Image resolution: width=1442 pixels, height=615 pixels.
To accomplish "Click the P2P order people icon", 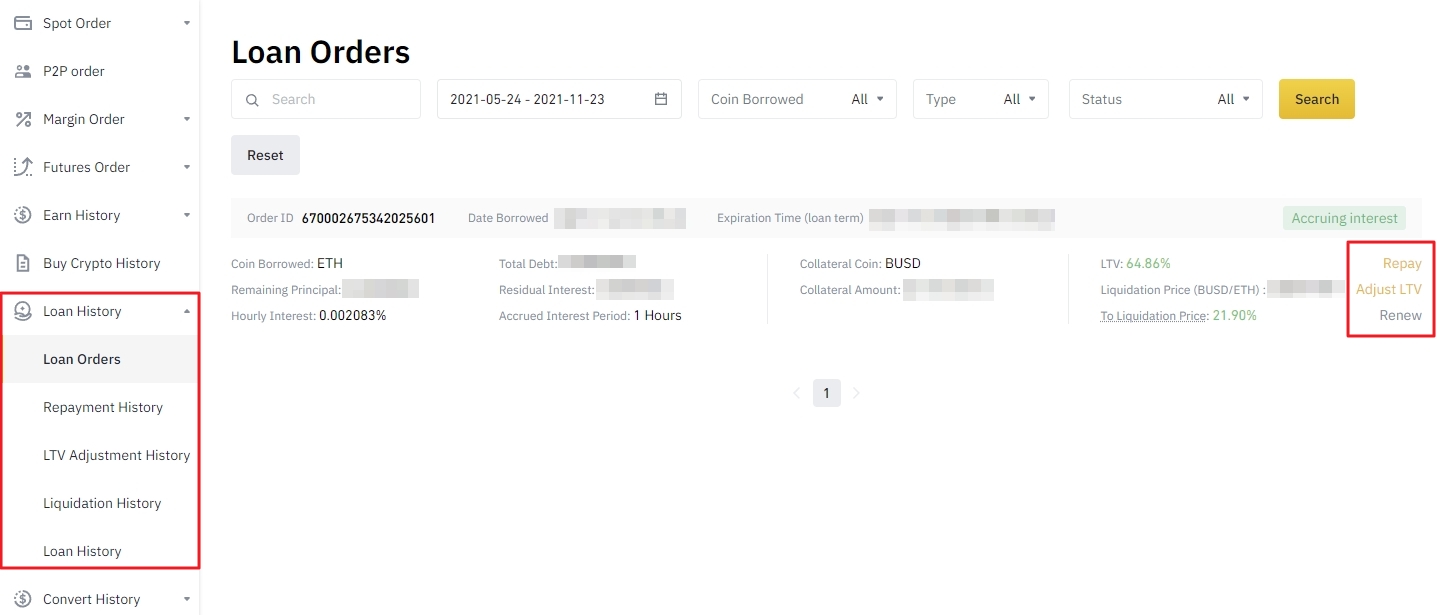I will coord(23,71).
